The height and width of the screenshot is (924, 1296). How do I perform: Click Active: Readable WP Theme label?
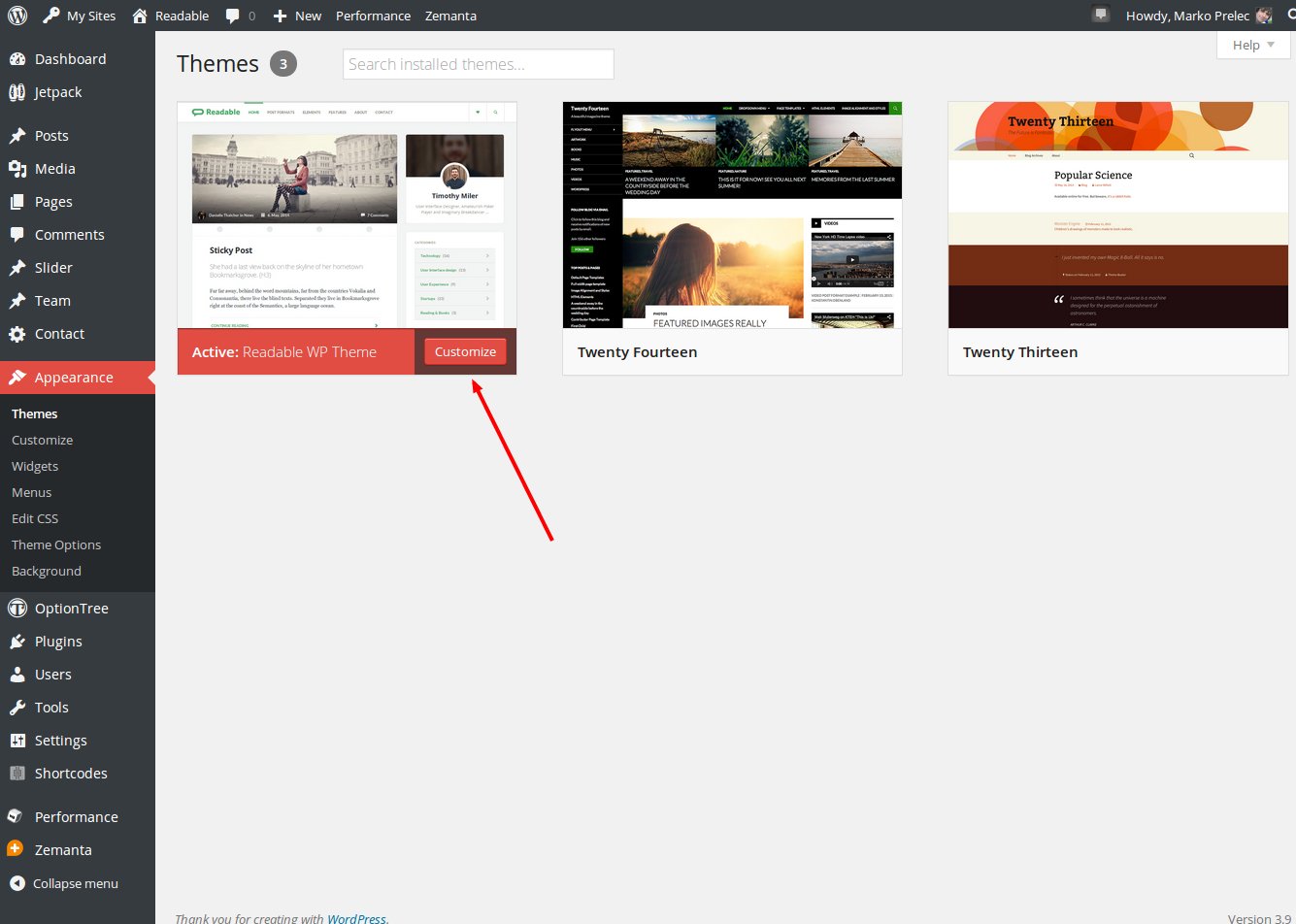pyautogui.click(x=284, y=352)
